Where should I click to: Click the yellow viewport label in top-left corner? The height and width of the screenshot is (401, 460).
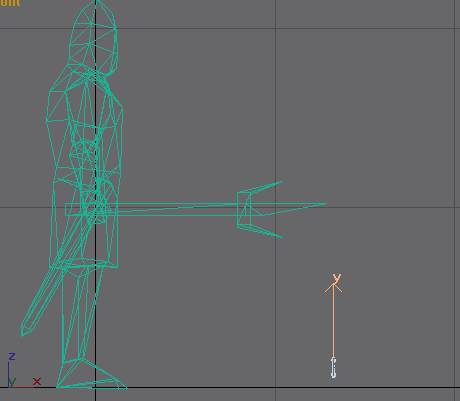(9, 3)
